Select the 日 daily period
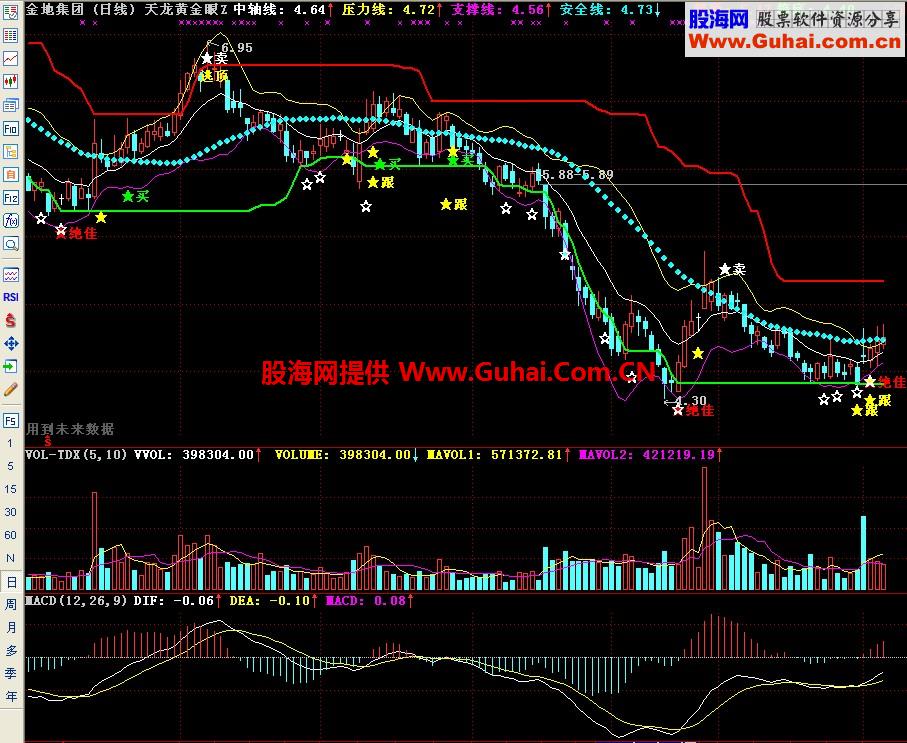Viewport: 907px width, 743px height. pyautogui.click(x=10, y=582)
